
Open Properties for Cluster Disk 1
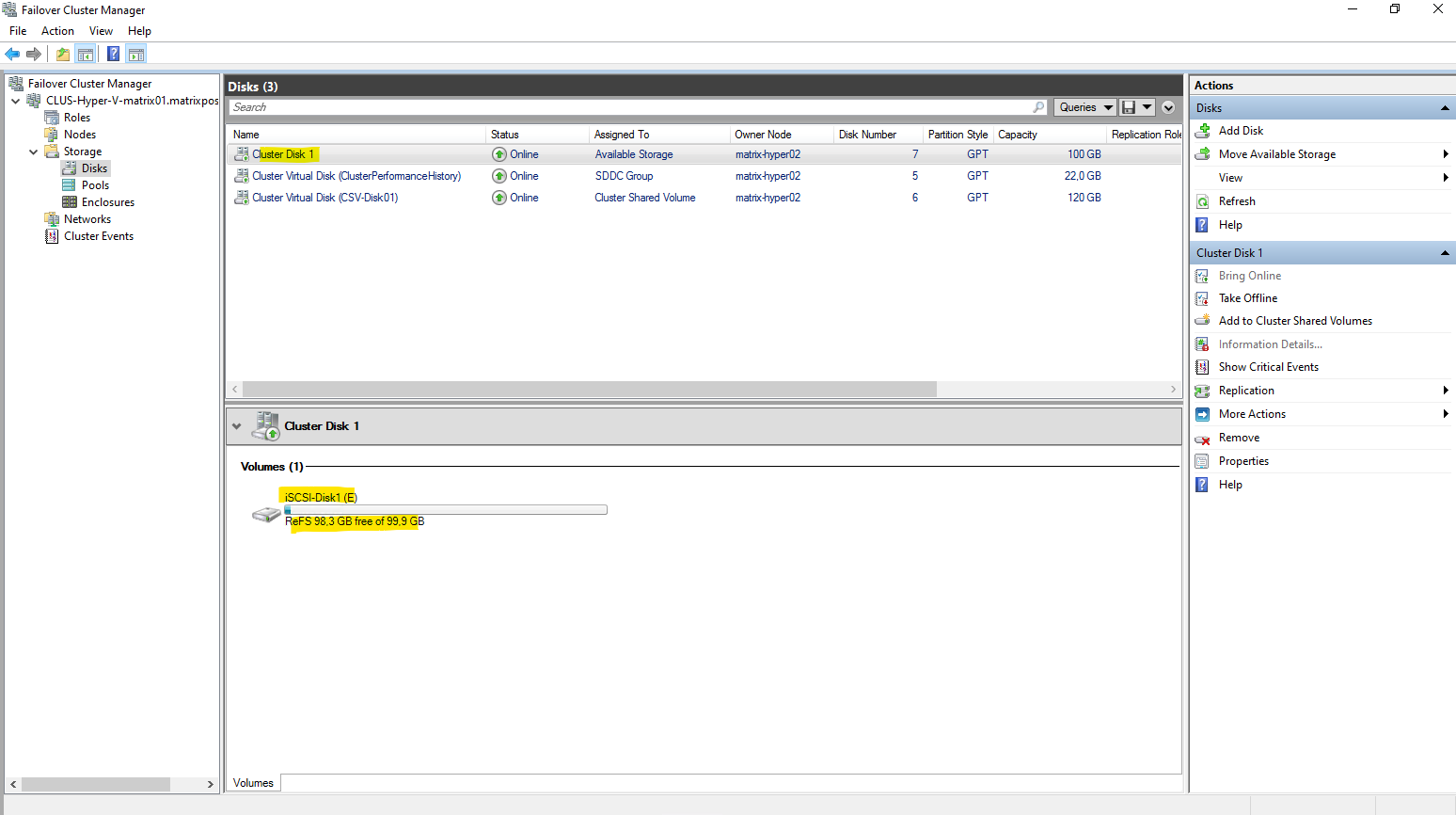click(x=1243, y=461)
